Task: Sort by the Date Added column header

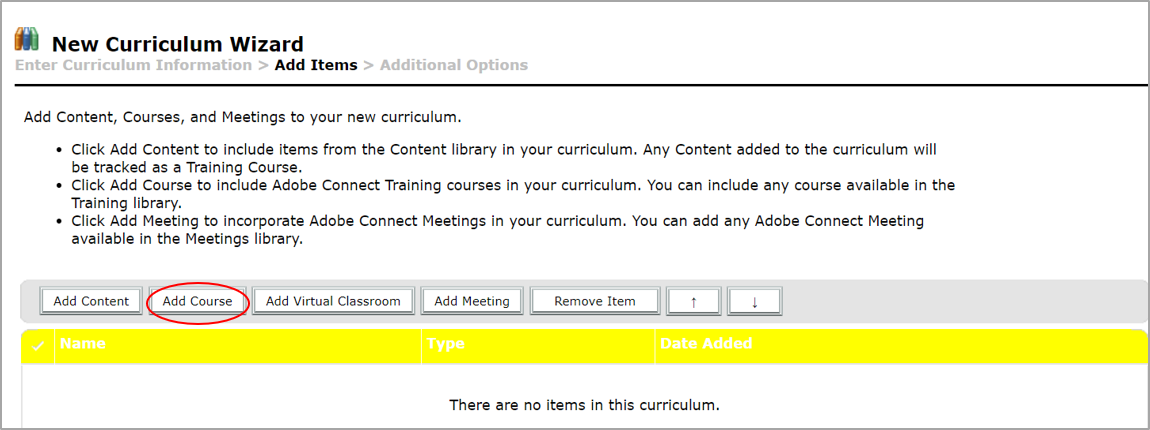Action: coord(706,344)
